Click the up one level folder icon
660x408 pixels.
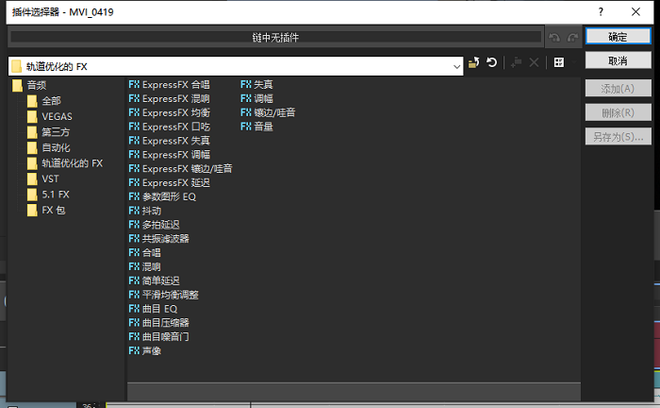[x=474, y=63]
